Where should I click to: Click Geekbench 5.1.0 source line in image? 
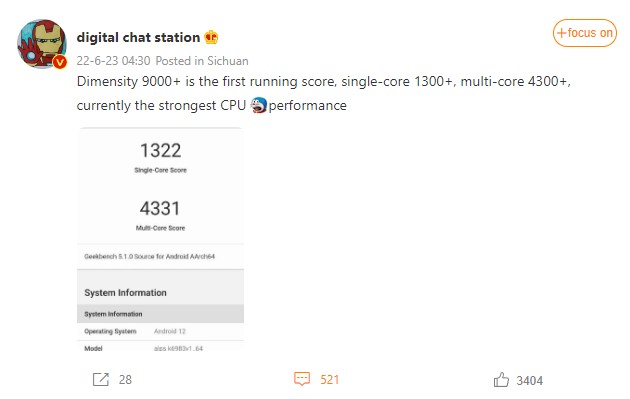[x=149, y=256]
